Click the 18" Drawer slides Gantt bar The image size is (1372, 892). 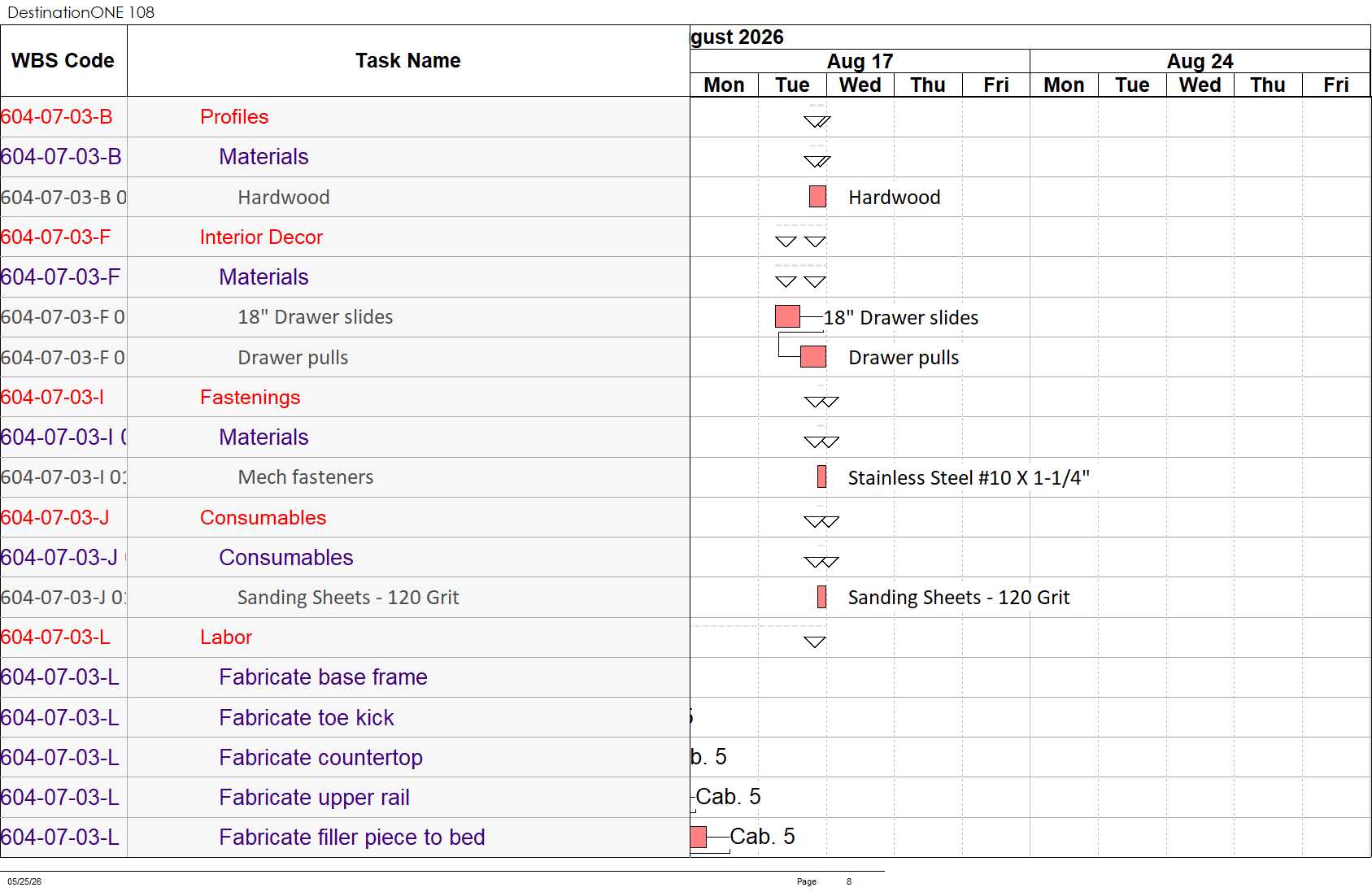point(788,317)
